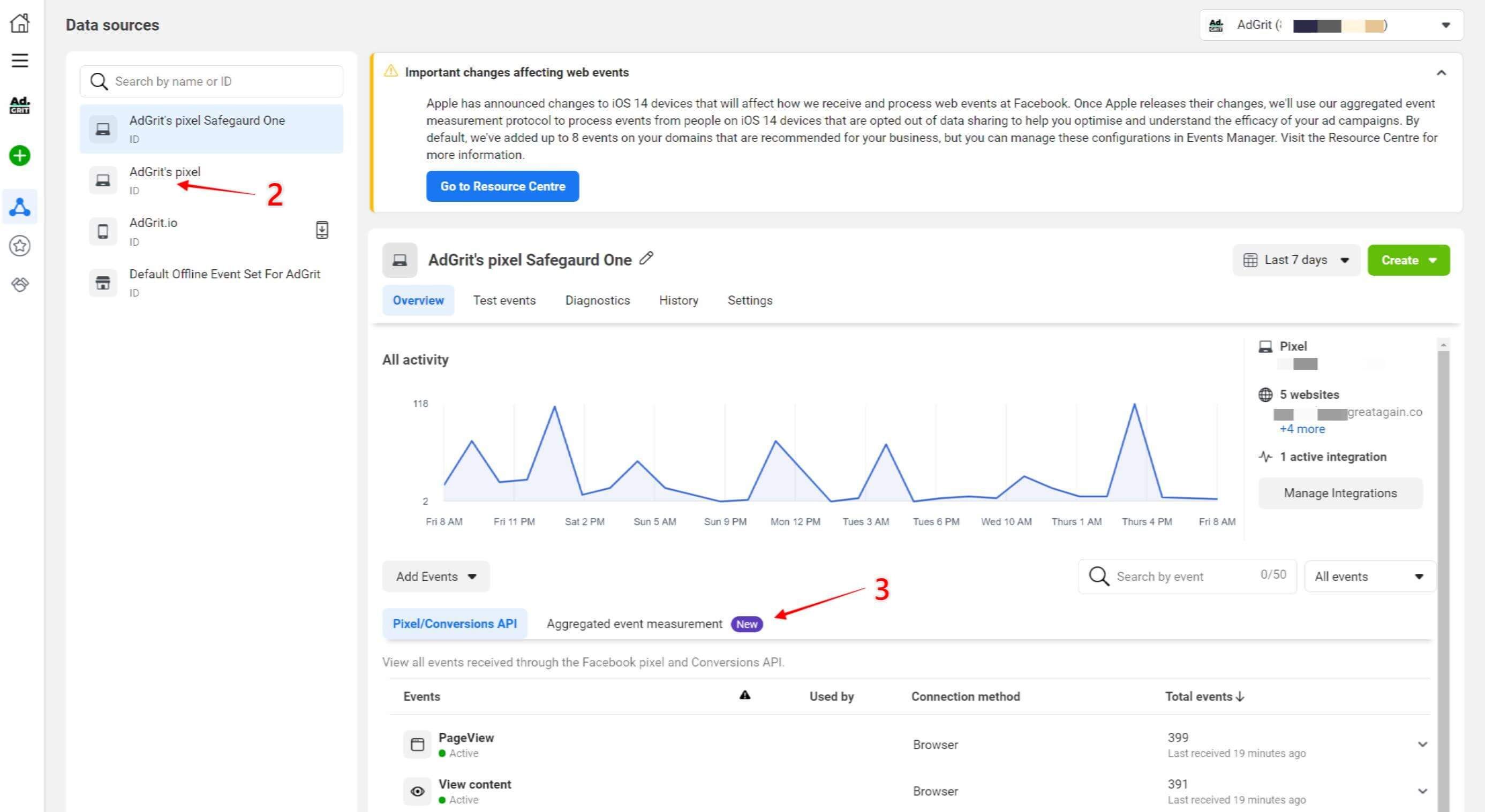The width and height of the screenshot is (1485, 812).
Task: Click the globe icon beside 5 websites
Action: tap(1265, 395)
